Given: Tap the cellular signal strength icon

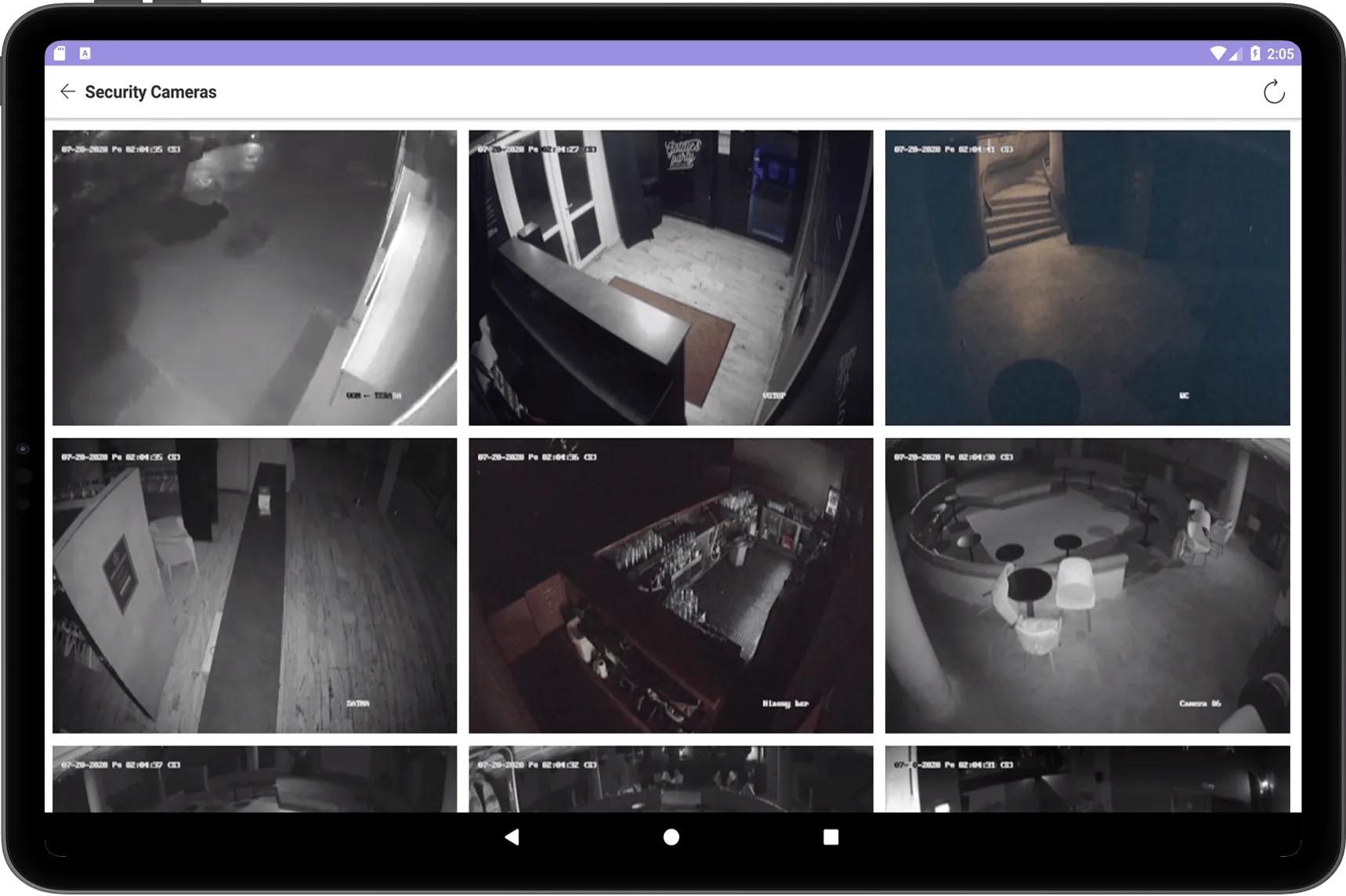Looking at the screenshot, I should [1236, 53].
